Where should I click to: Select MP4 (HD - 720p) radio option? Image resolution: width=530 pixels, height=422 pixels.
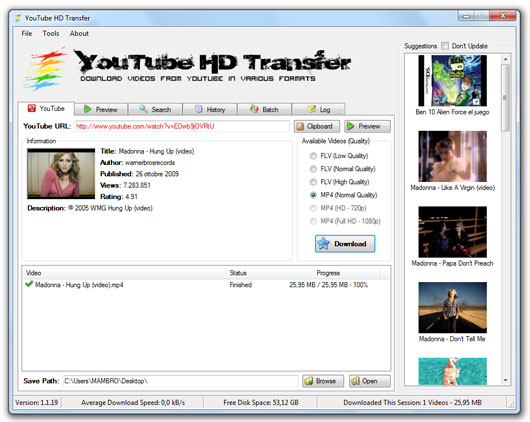click(313, 208)
